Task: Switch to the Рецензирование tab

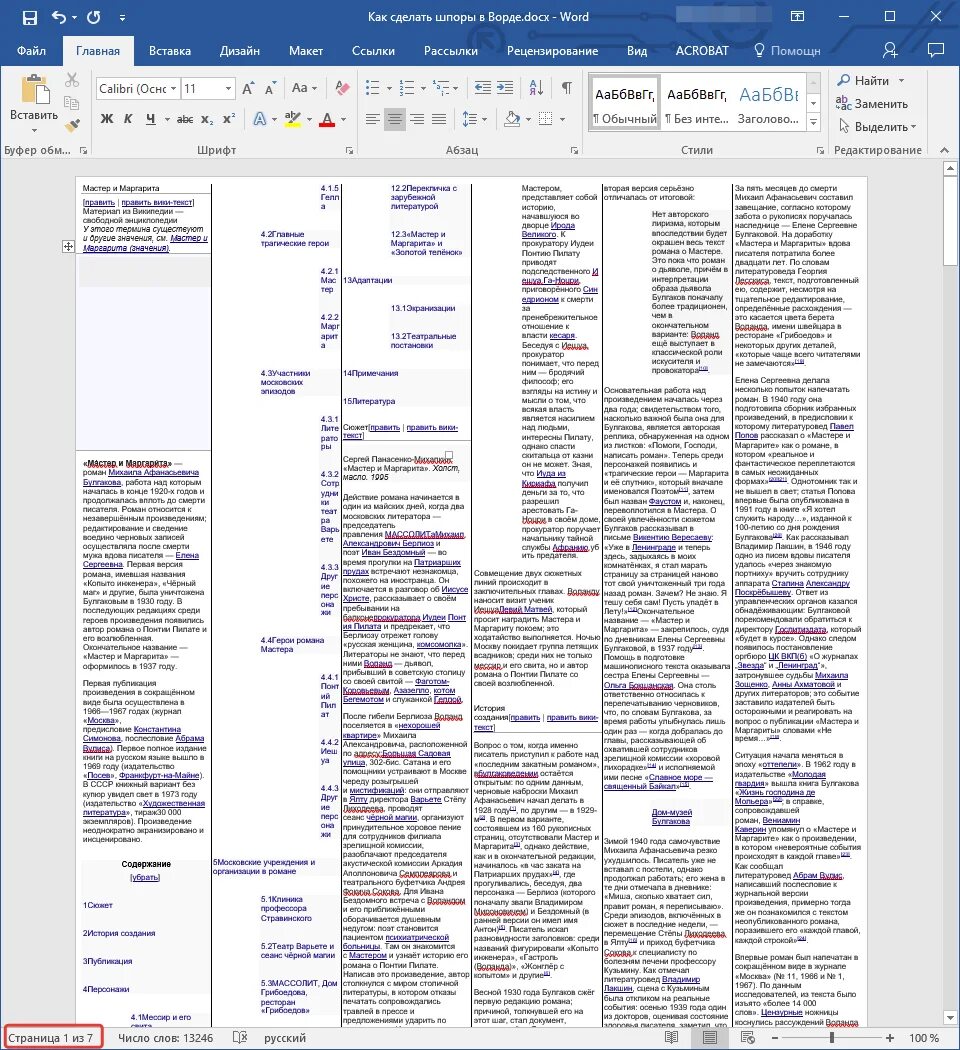Action: (x=552, y=51)
